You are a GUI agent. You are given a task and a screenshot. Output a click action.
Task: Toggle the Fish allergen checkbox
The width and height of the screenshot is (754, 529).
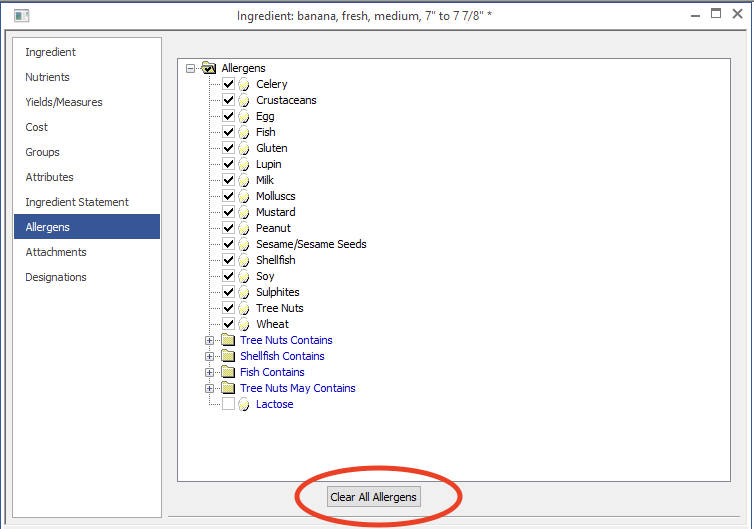click(228, 132)
